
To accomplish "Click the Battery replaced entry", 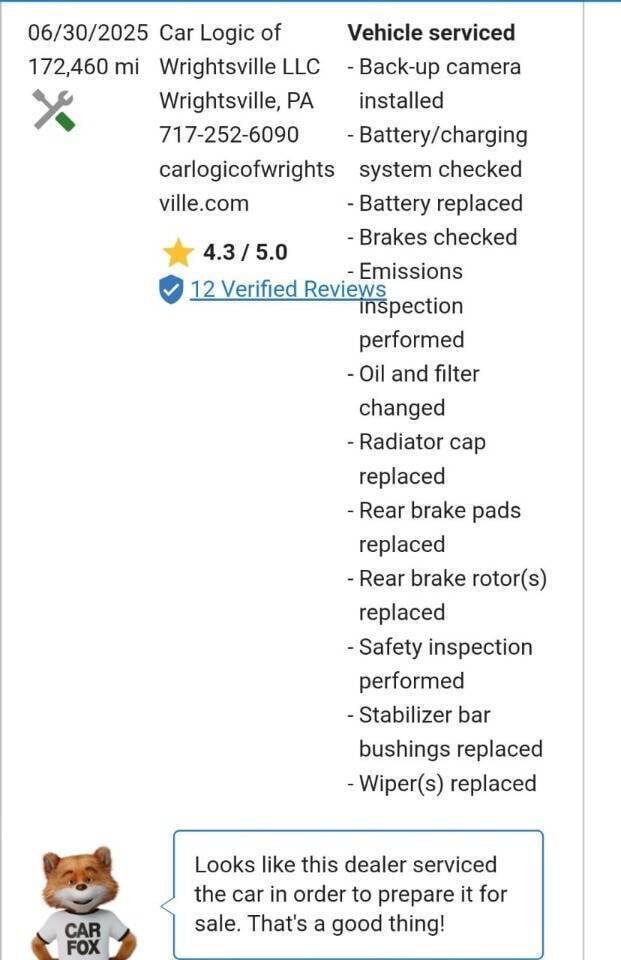I will [435, 203].
